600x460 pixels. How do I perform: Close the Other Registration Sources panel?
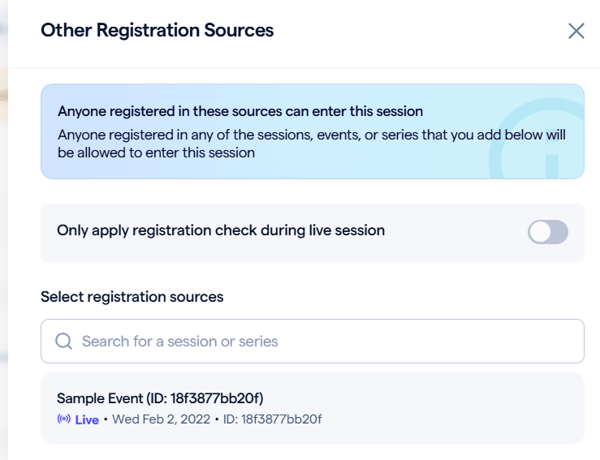point(576,31)
